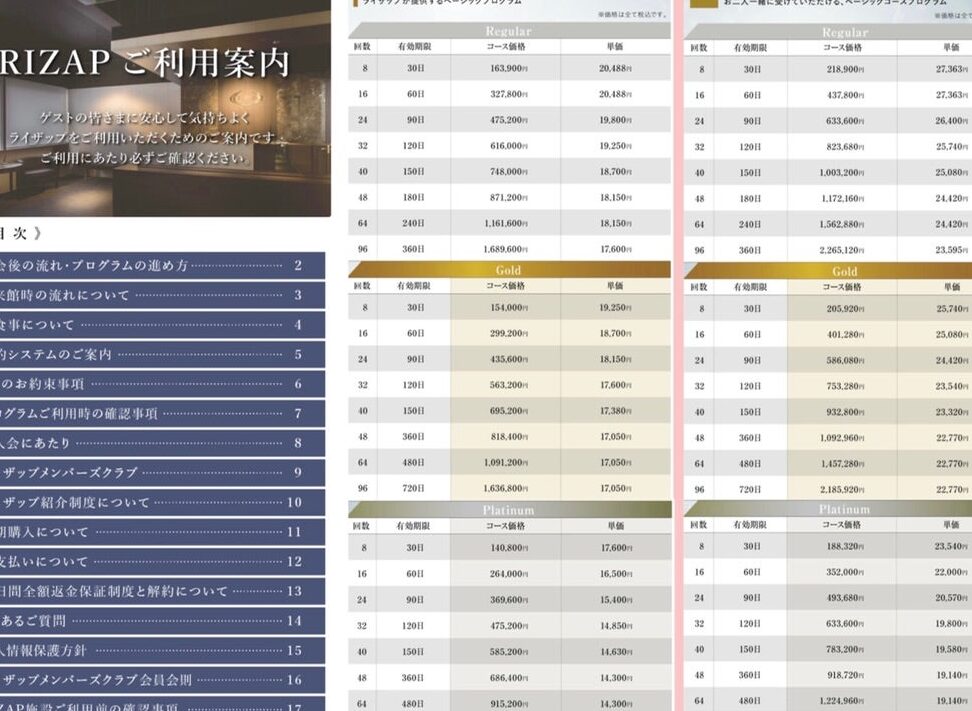Select the price cell 748,000円

pos(508,172)
